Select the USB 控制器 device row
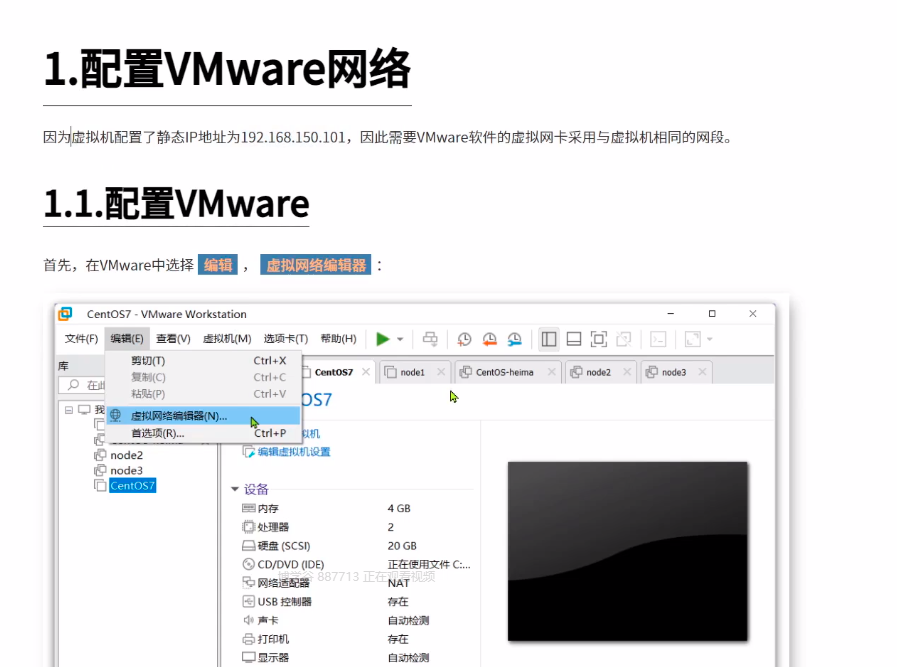This screenshot has height=667, width=897. (356, 602)
